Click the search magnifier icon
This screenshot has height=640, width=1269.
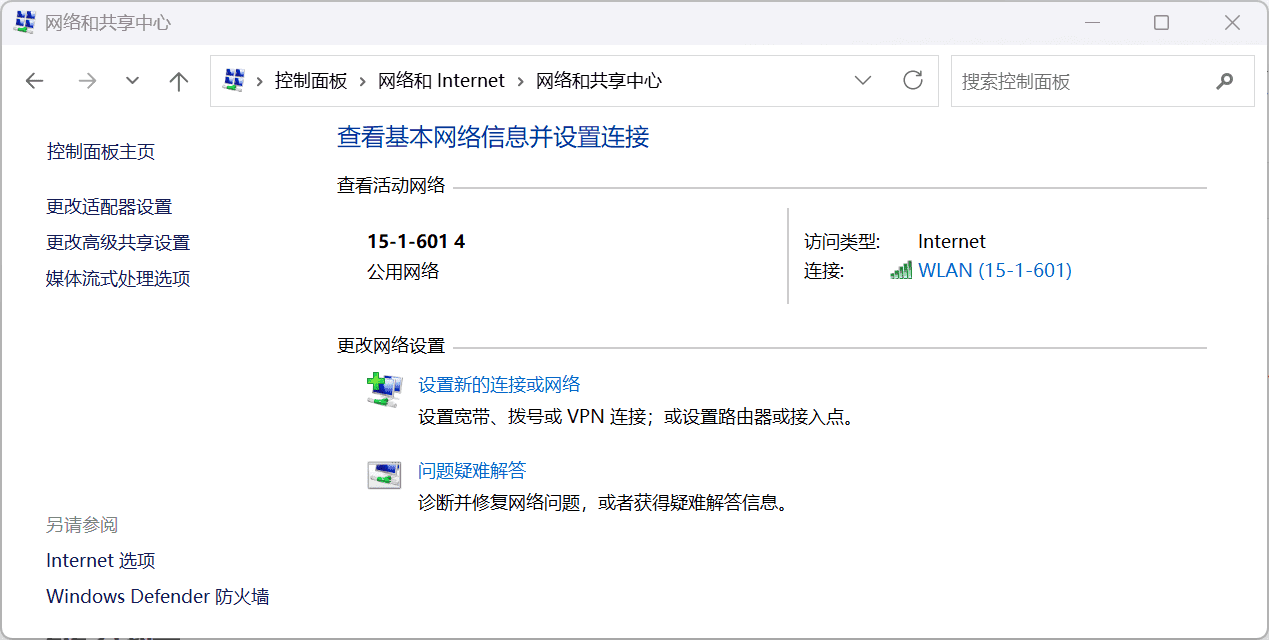click(x=1224, y=81)
